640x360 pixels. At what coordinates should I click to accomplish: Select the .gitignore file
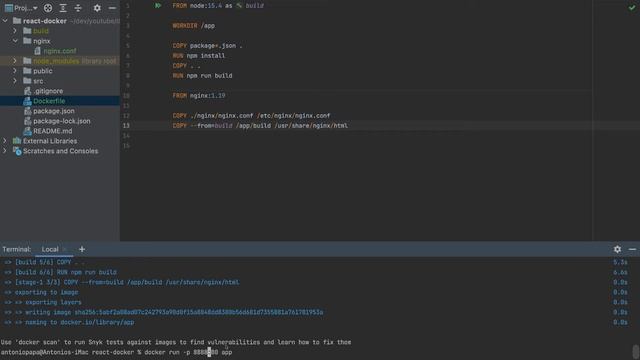[48, 91]
